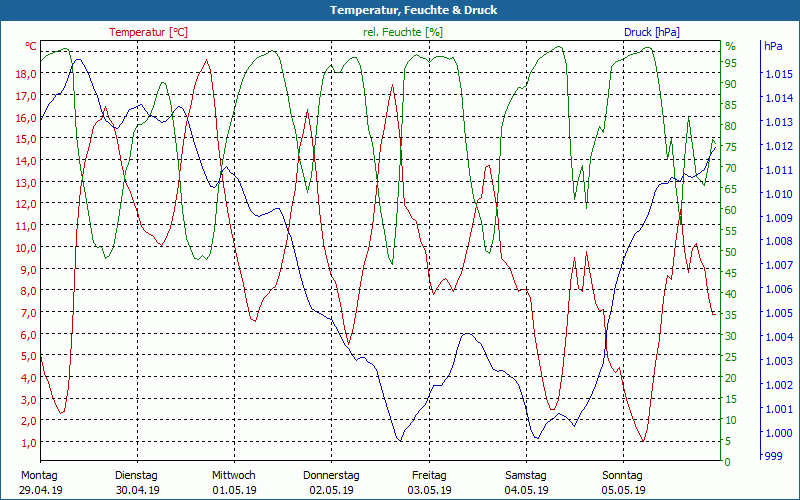Click the '65' humidity axis value
800x500 pixels.
pyautogui.click(x=730, y=189)
